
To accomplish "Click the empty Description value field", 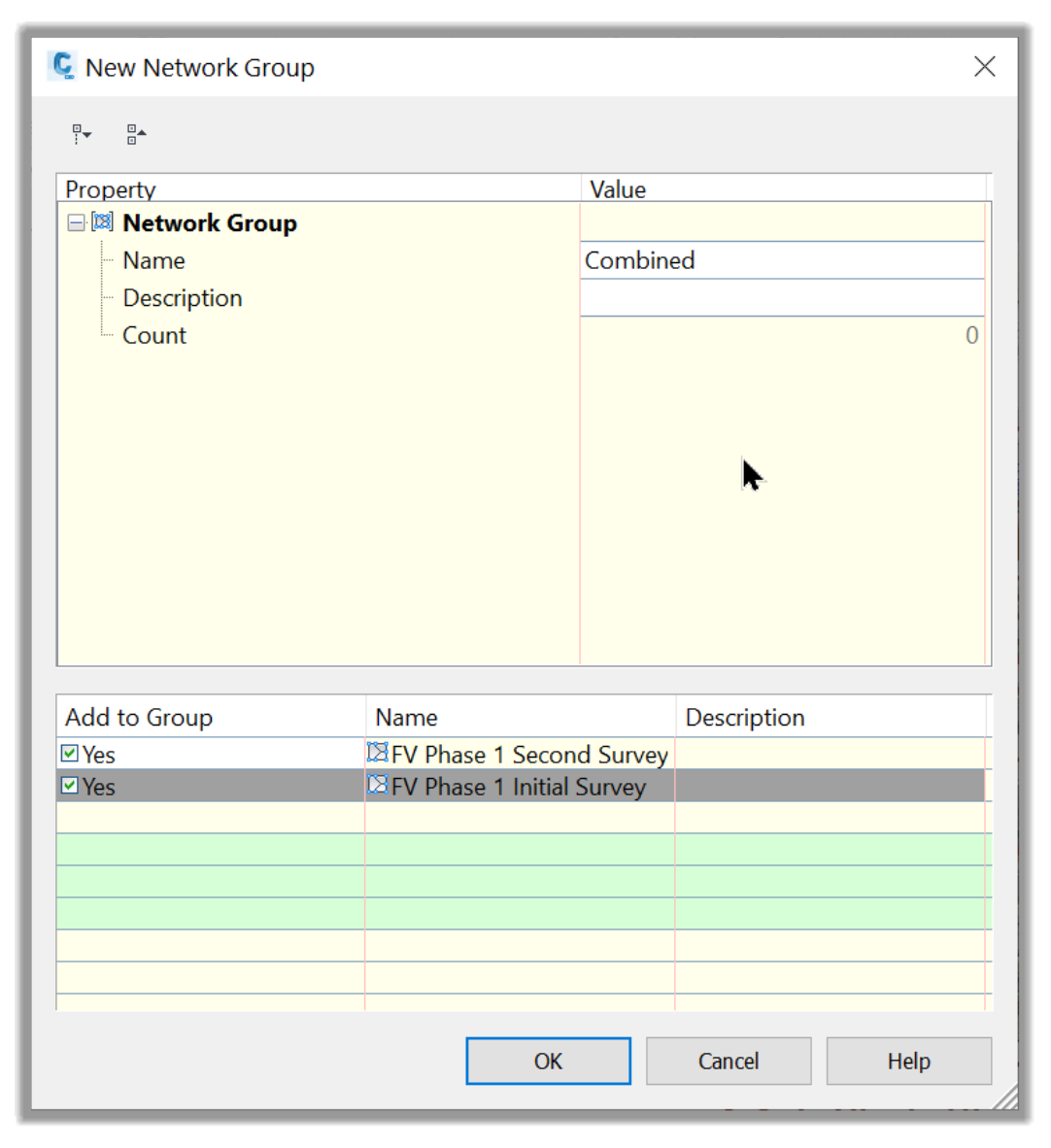I will coord(782,298).
